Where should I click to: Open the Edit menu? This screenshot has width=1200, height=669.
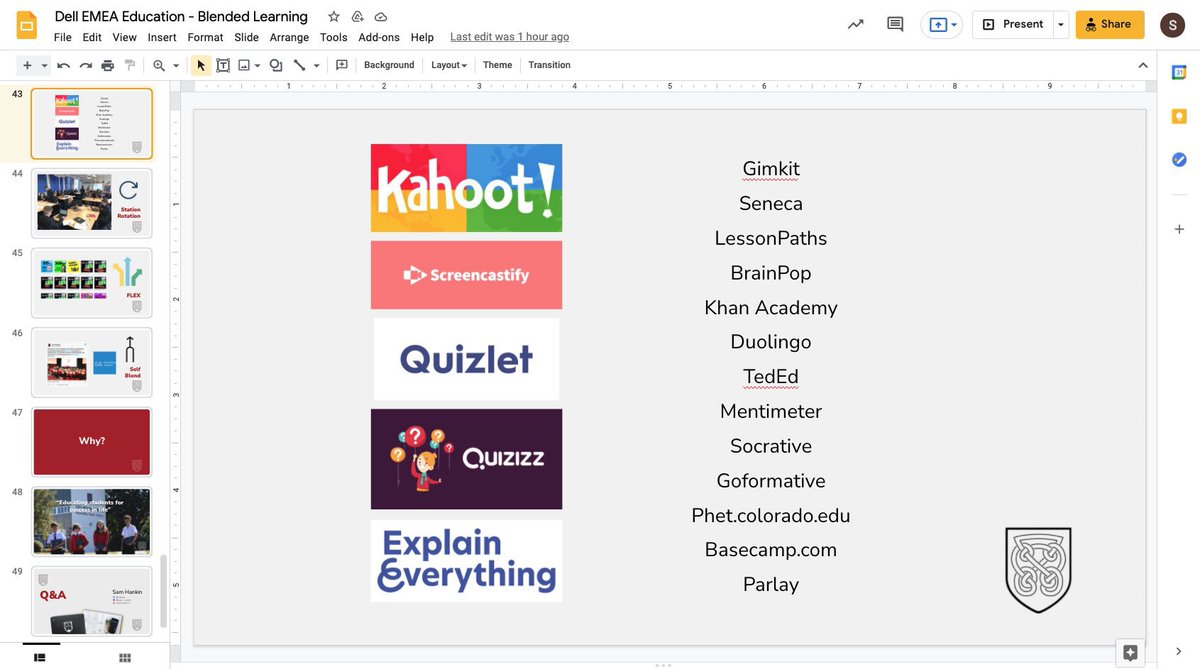[x=92, y=37]
